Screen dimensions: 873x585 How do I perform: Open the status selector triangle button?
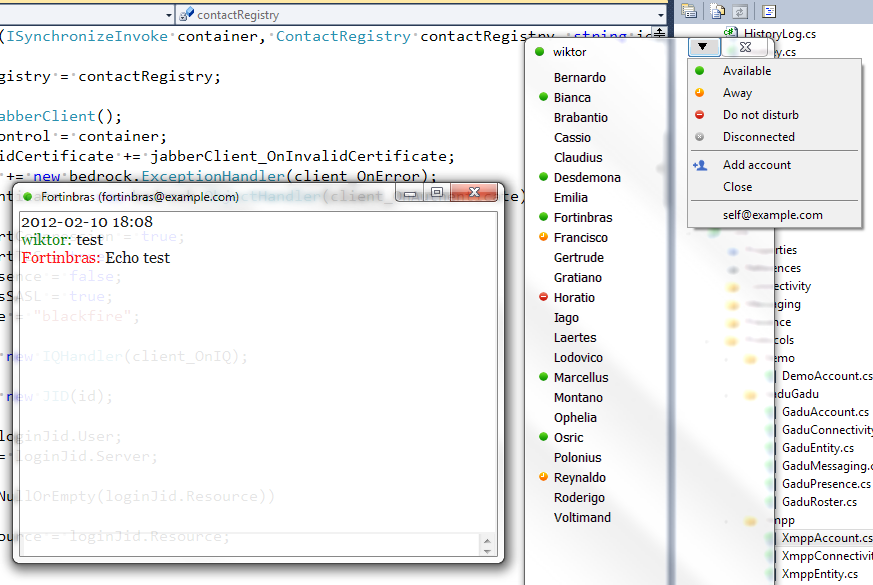point(704,47)
